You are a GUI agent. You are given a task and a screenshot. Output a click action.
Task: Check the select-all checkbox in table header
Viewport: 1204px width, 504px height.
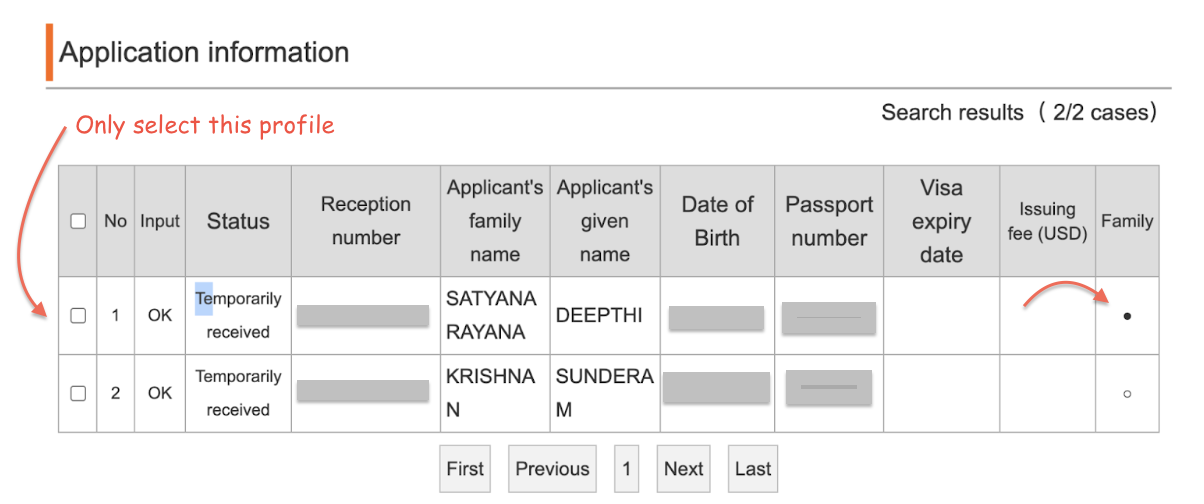click(x=78, y=222)
